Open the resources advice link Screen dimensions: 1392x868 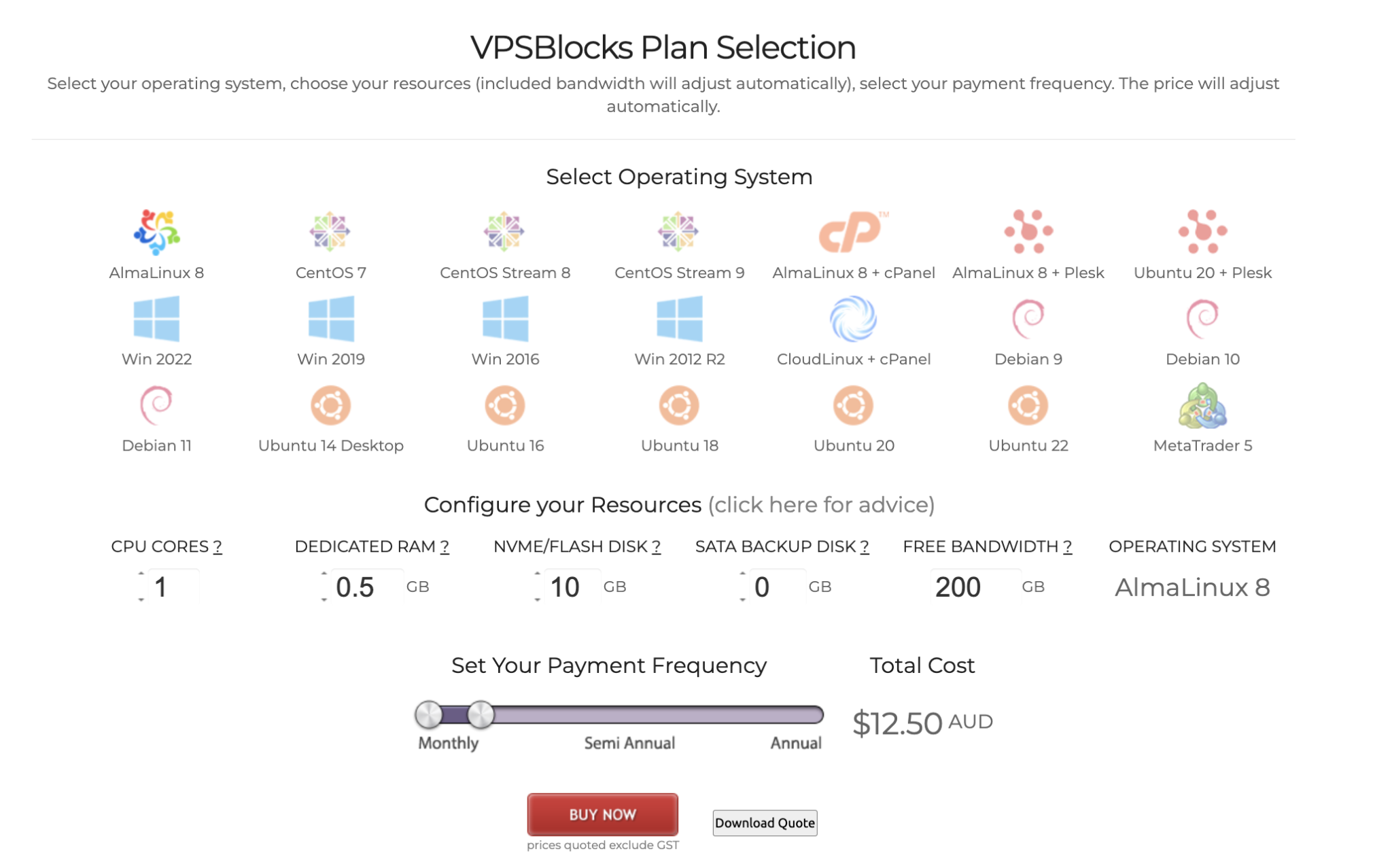[821, 504]
